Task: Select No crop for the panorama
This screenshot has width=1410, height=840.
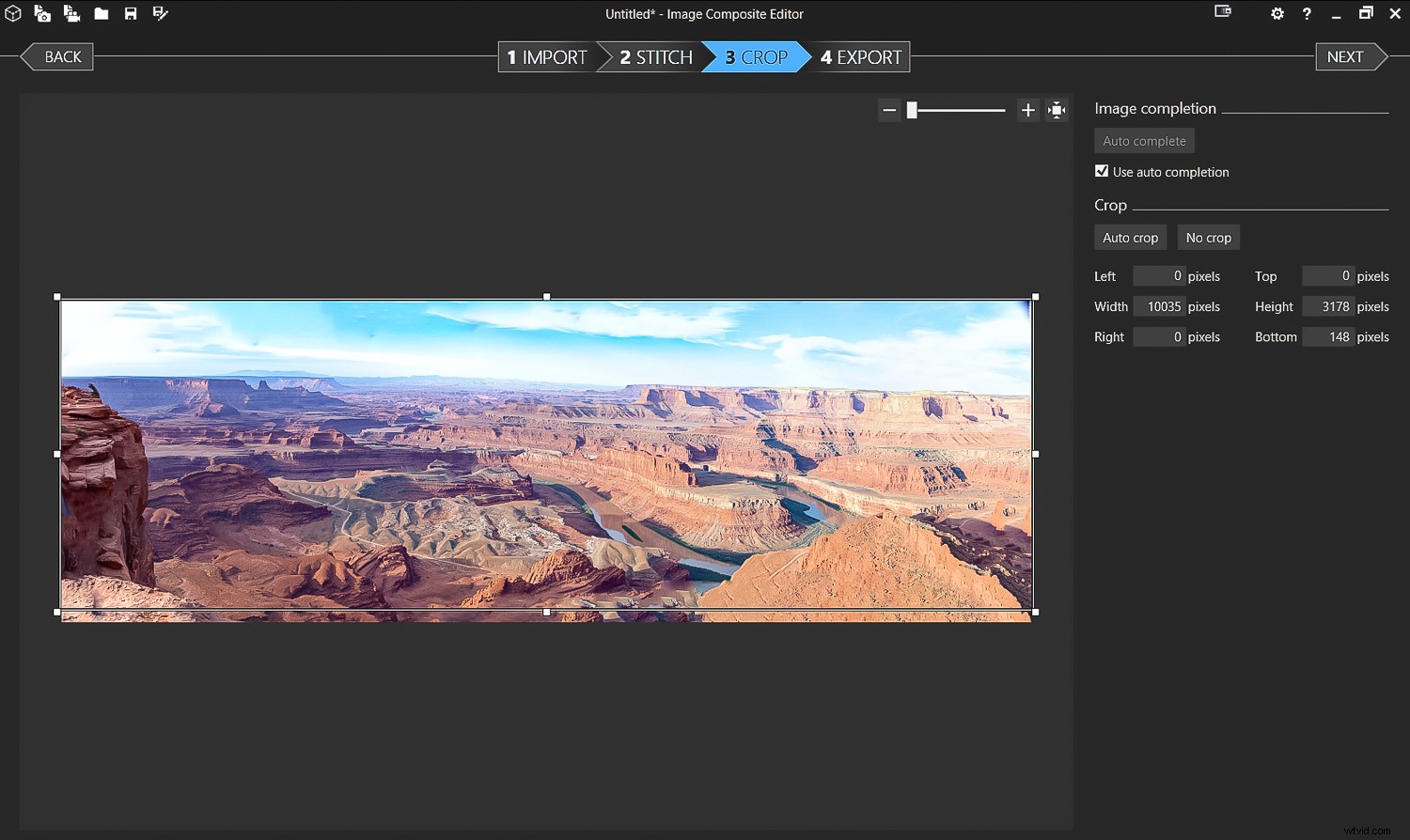Action: point(1208,237)
